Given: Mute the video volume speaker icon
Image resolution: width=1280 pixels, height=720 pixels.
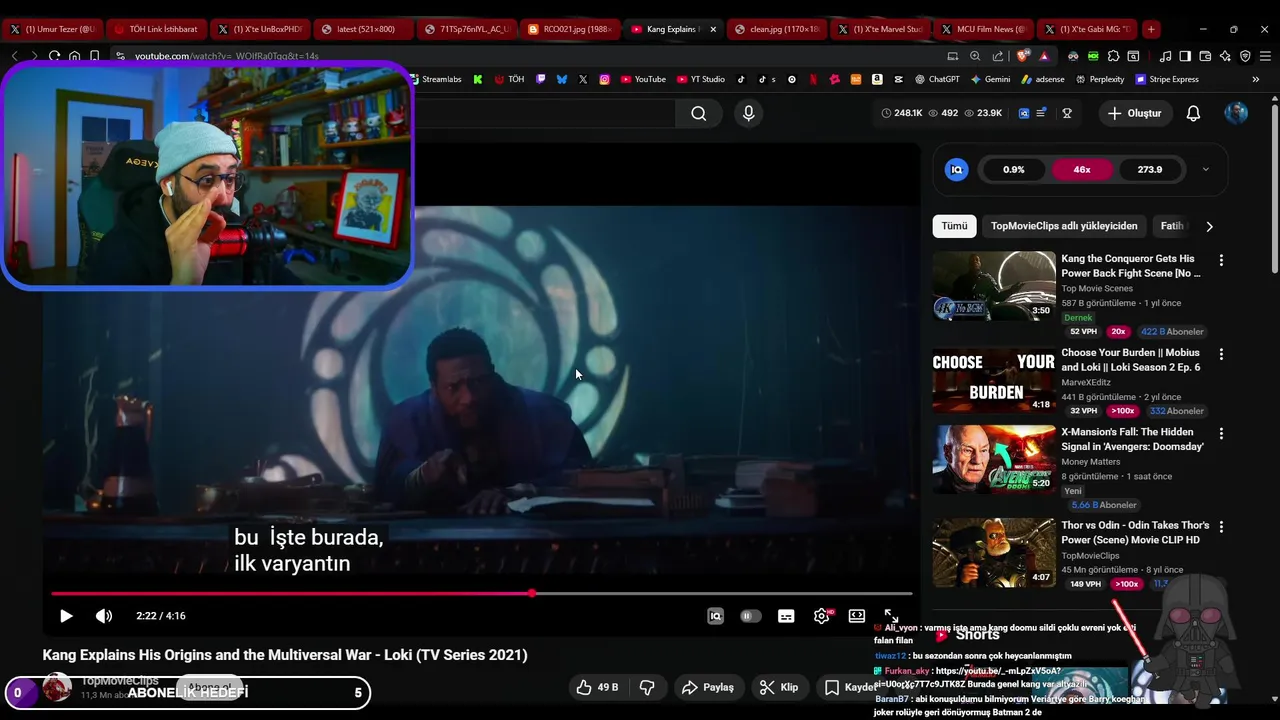Looking at the screenshot, I should 104,616.
